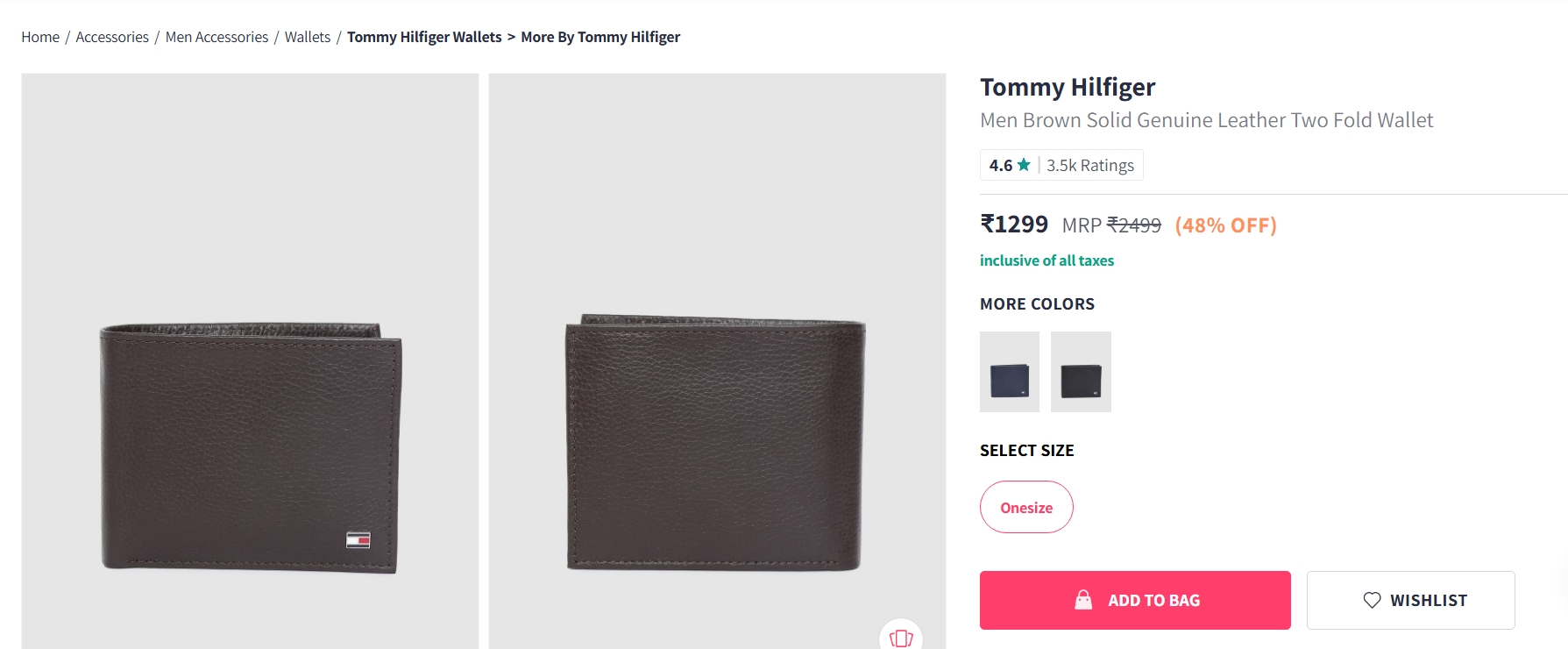The height and width of the screenshot is (649, 1568).
Task: Open the Wallets breadcrumb link
Action: (307, 37)
